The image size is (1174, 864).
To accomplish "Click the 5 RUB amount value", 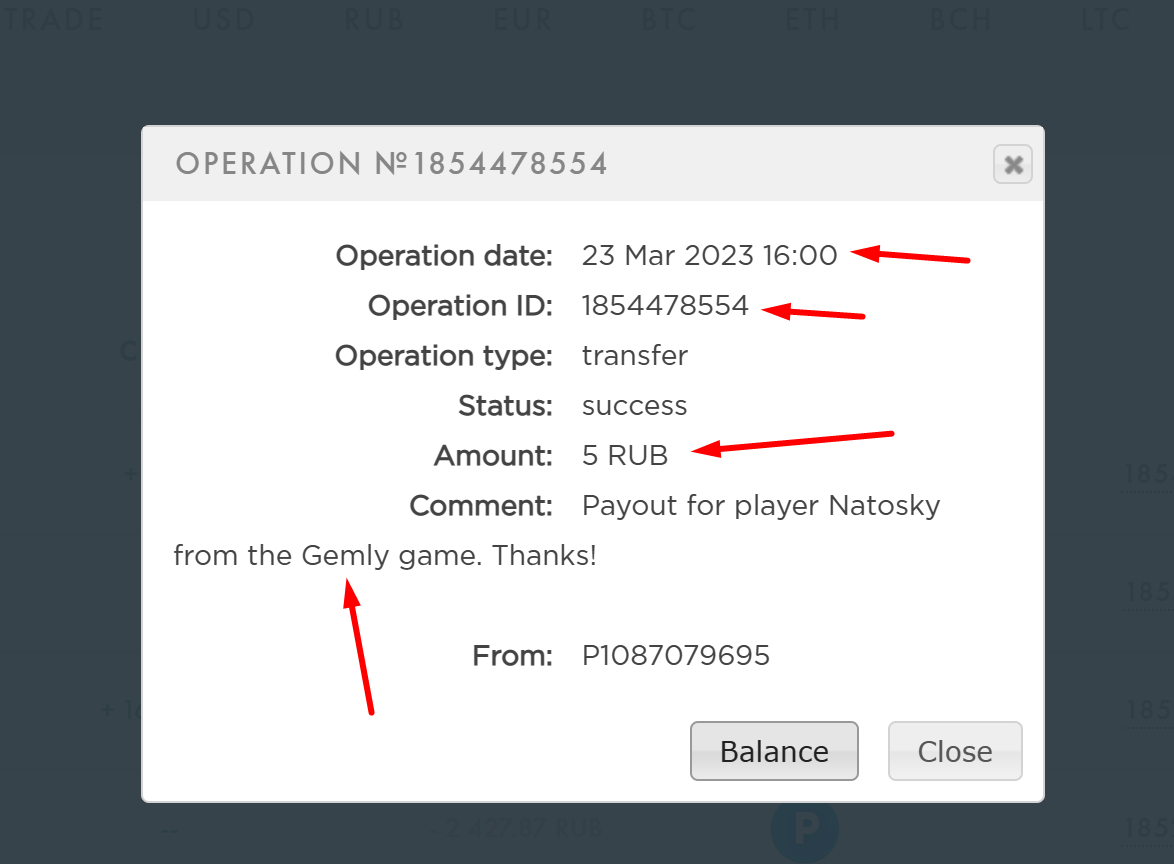I will coord(624,455).
